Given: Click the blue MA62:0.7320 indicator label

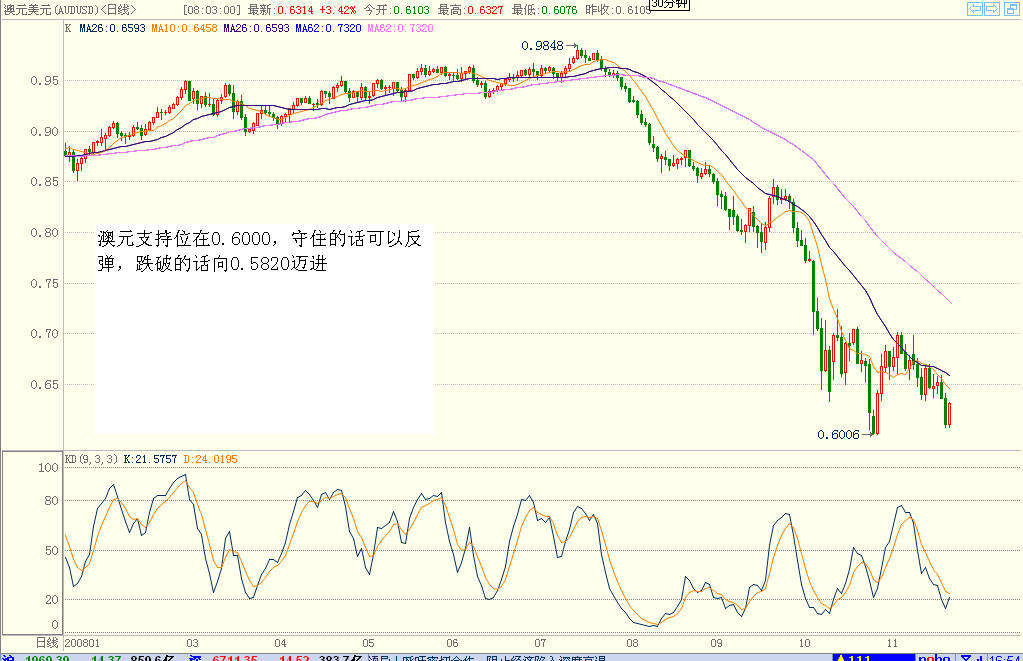Looking at the screenshot, I should (328, 28).
